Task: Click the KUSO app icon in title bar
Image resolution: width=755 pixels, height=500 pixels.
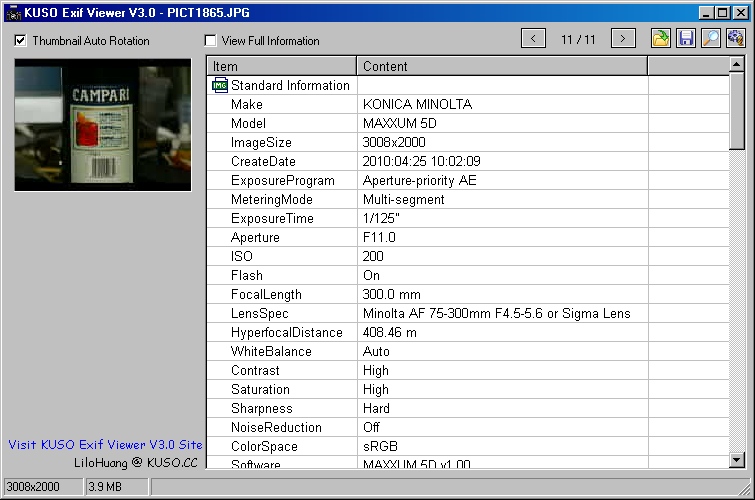Action: pos(11,12)
